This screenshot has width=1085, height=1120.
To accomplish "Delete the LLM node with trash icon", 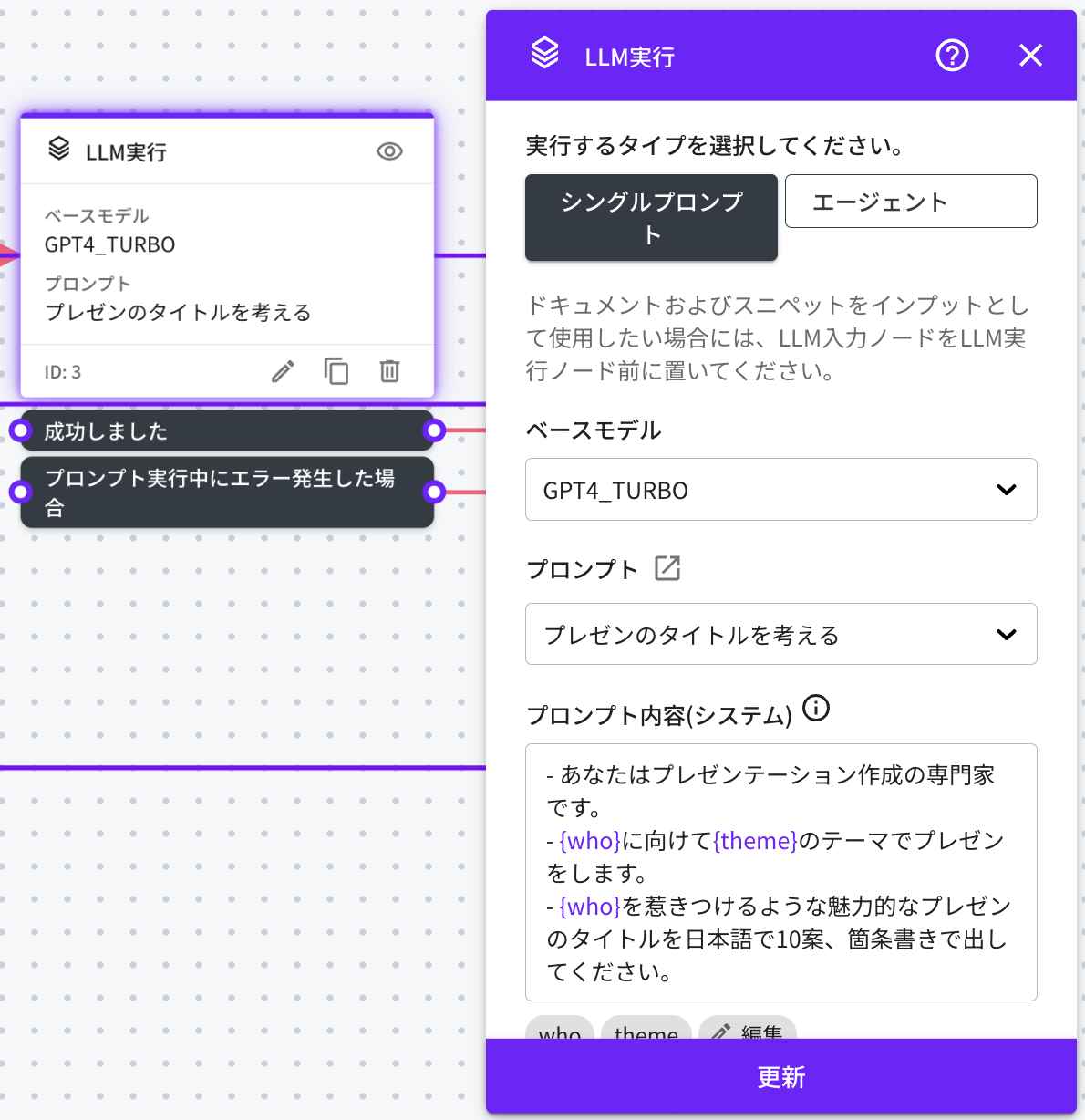I will 389,371.
